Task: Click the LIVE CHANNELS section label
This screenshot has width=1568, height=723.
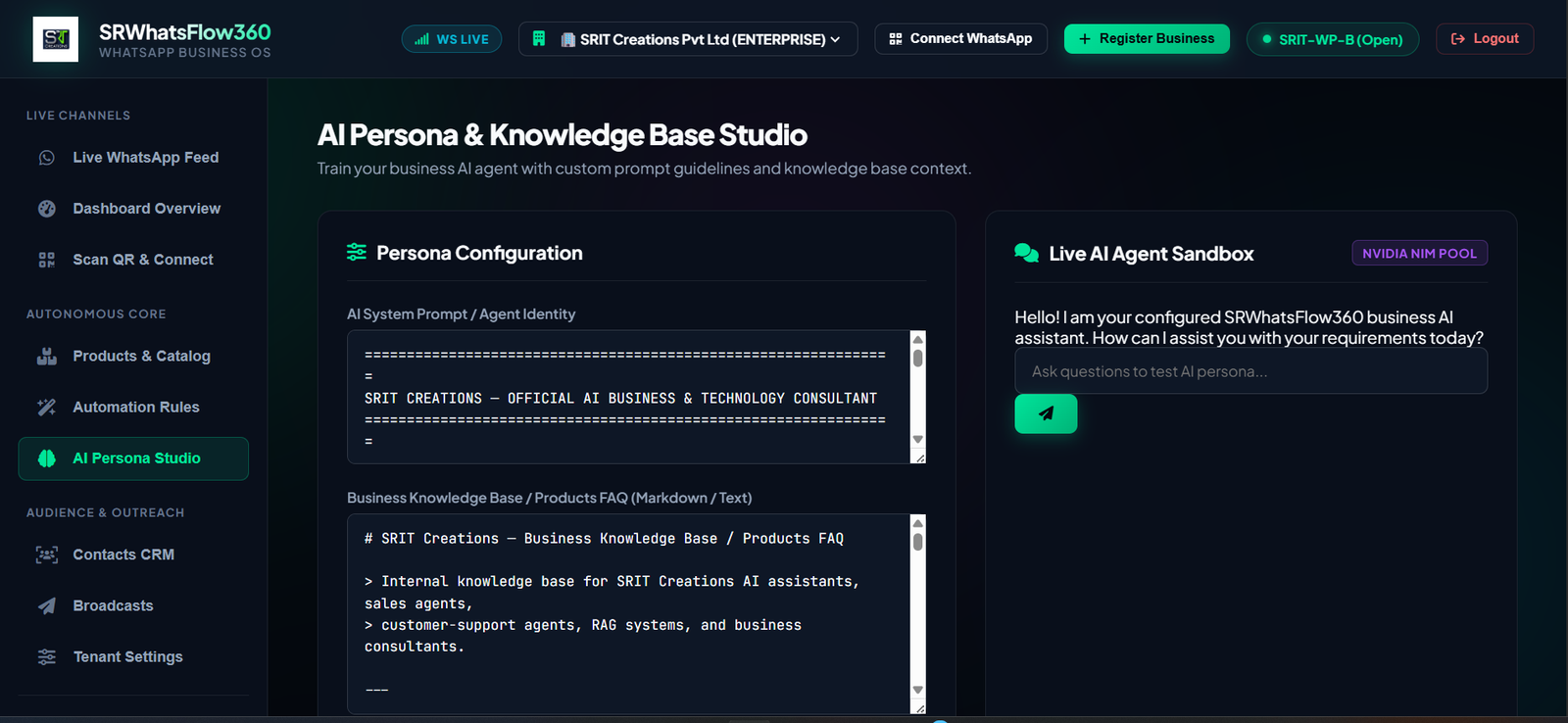Action: click(78, 116)
